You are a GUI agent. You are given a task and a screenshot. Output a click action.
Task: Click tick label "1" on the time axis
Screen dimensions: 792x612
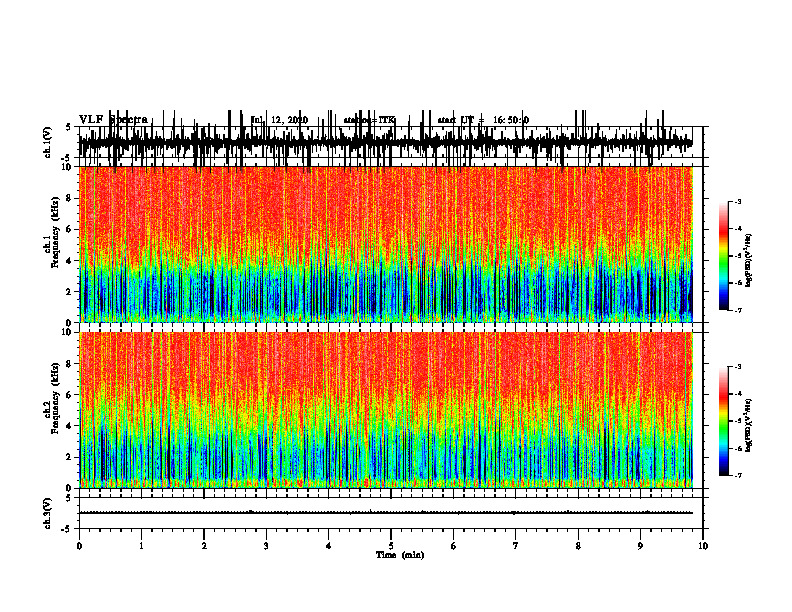tap(142, 546)
